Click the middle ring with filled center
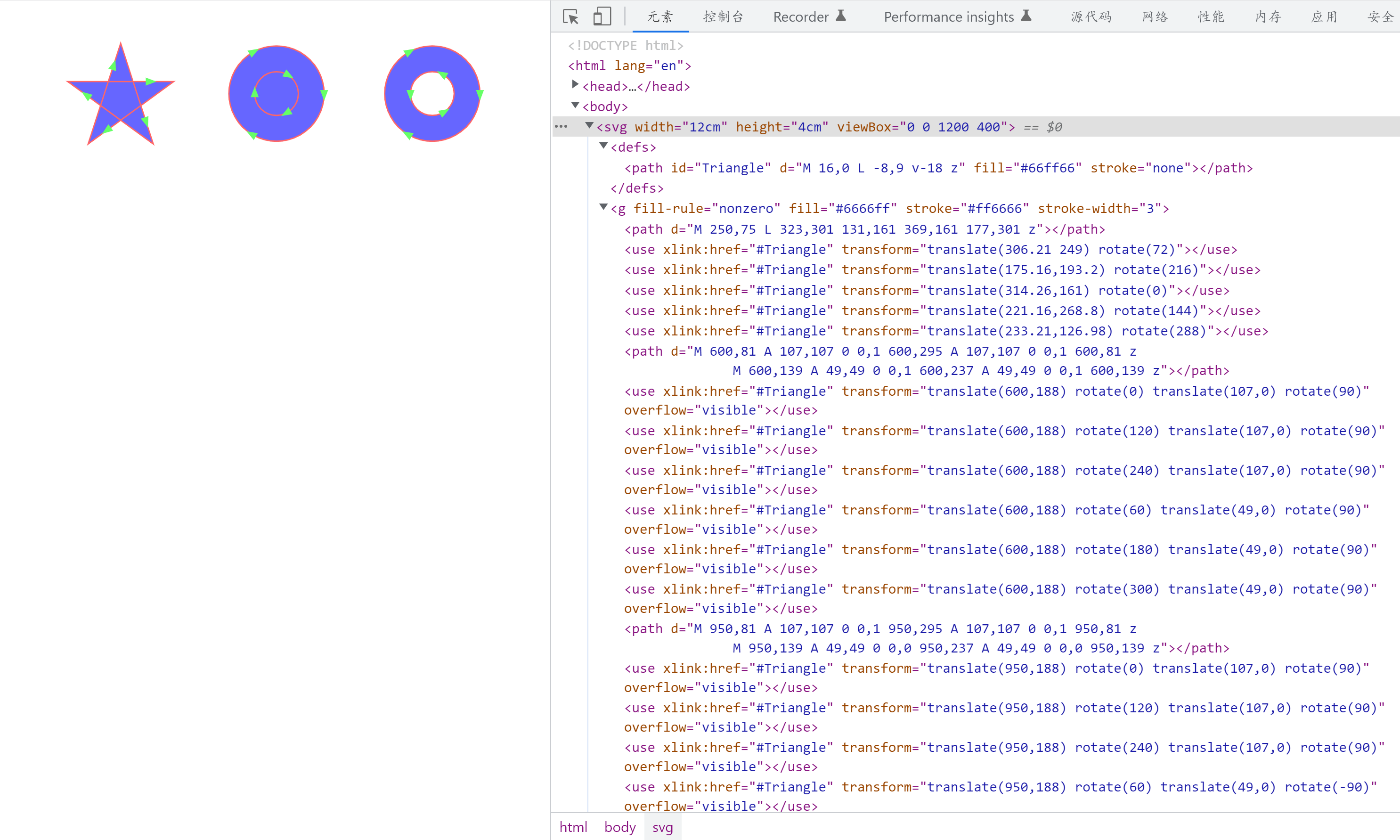The image size is (1400, 840). (x=276, y=93)
